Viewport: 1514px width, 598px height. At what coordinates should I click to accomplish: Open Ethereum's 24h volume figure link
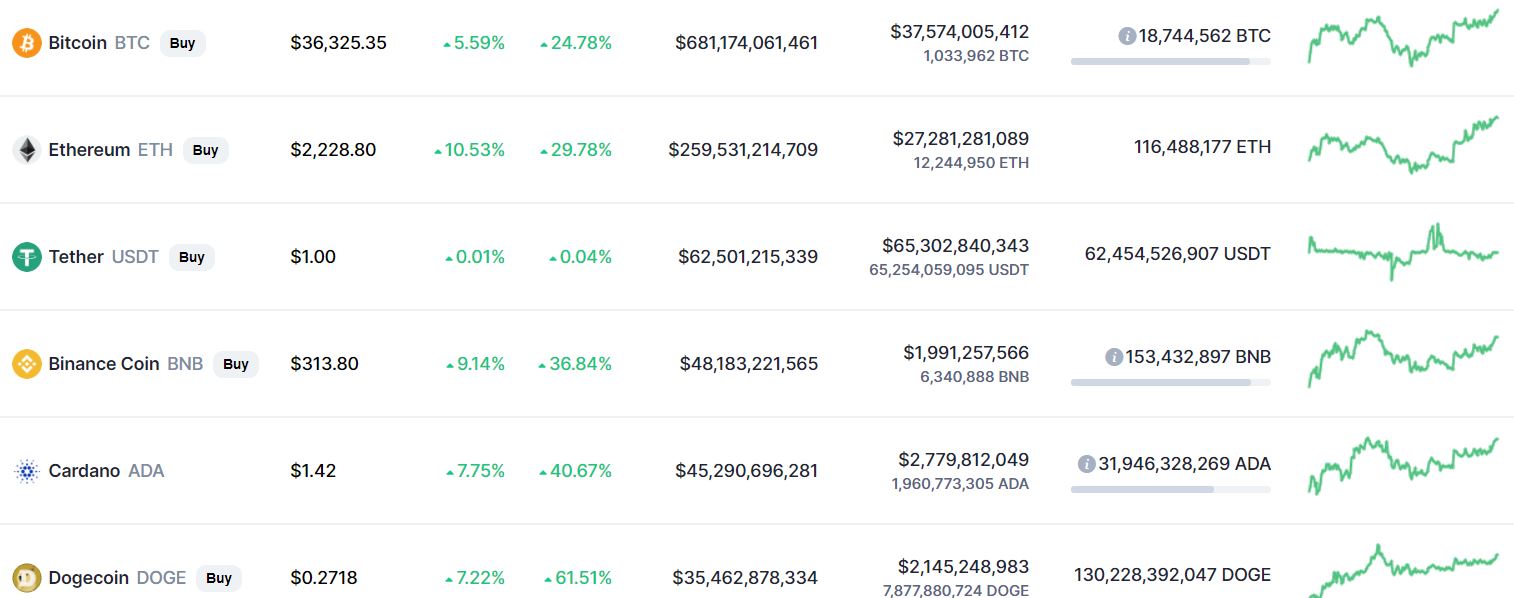(x=960, y=139)
